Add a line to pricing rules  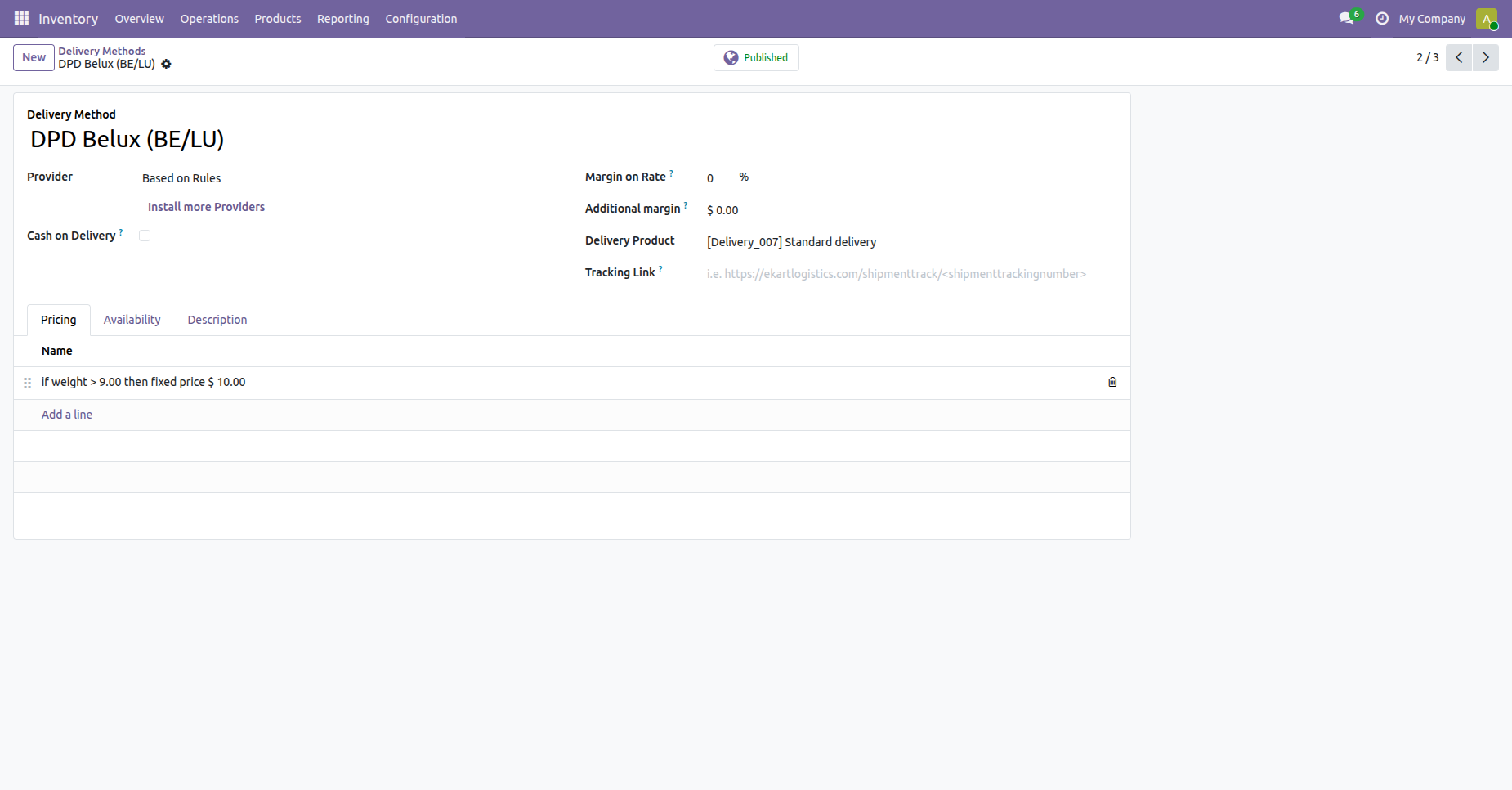[x=67, y=415]
